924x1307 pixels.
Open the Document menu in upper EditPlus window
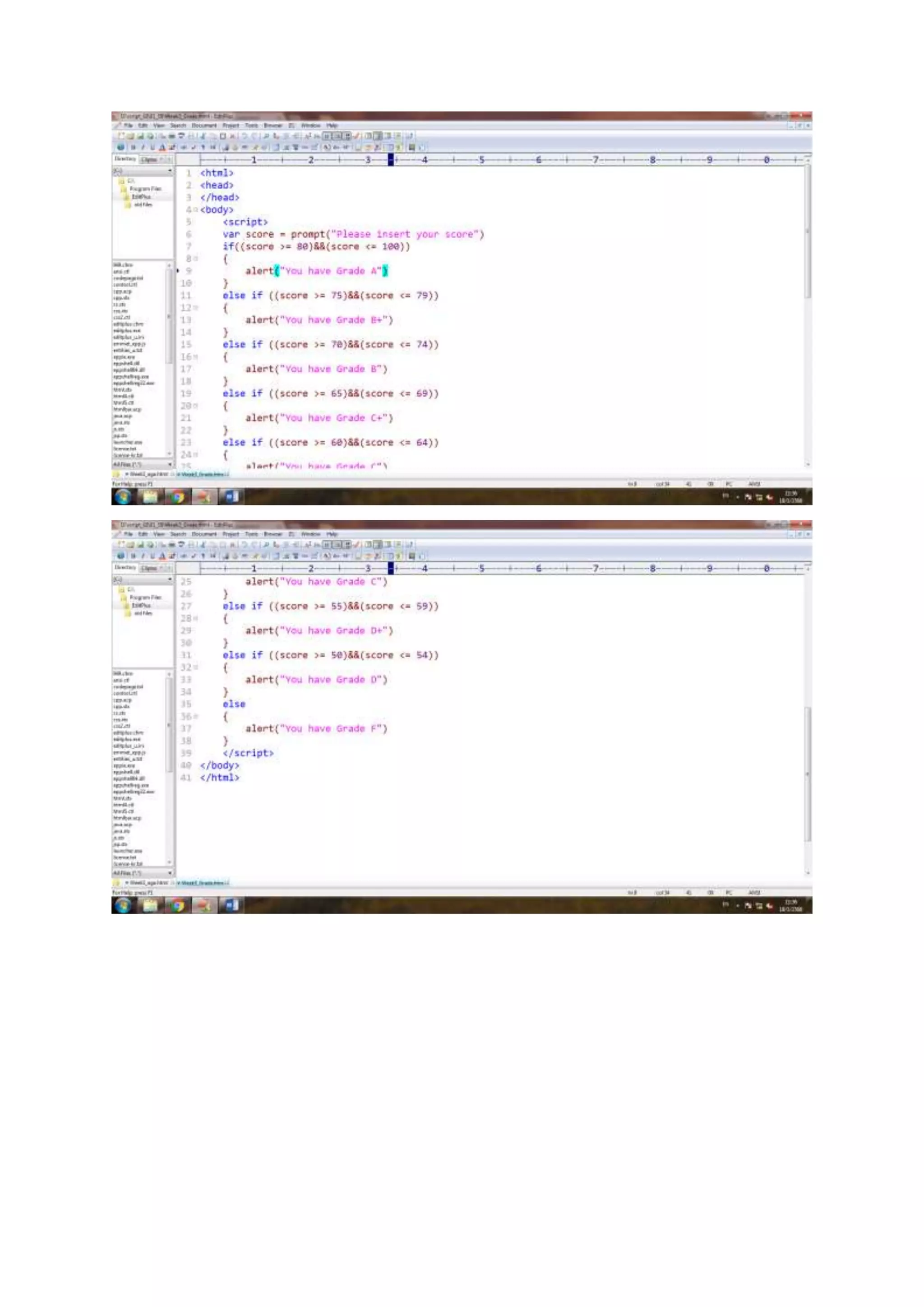point(203,125)
